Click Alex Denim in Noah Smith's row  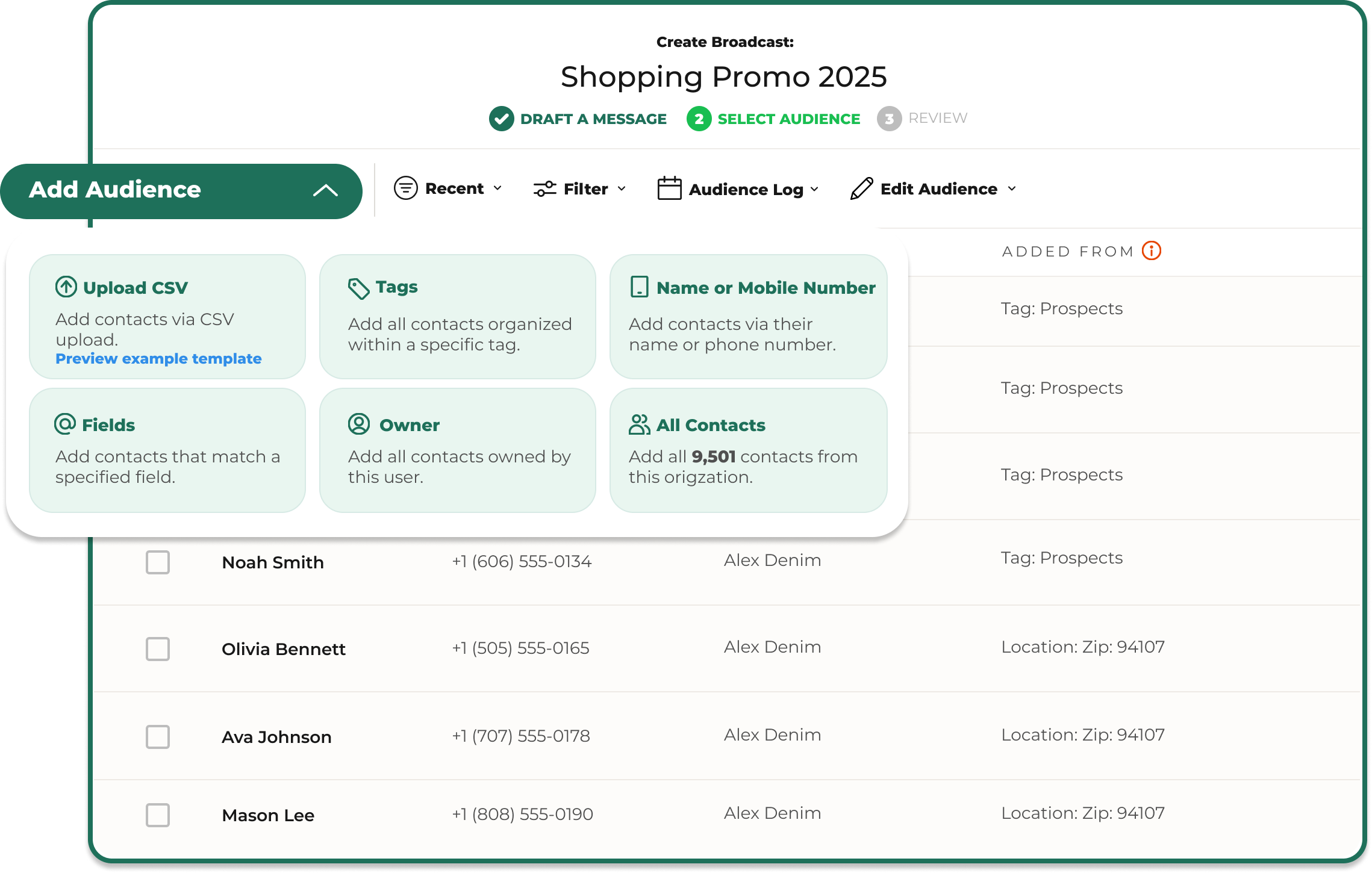(772, 560)
